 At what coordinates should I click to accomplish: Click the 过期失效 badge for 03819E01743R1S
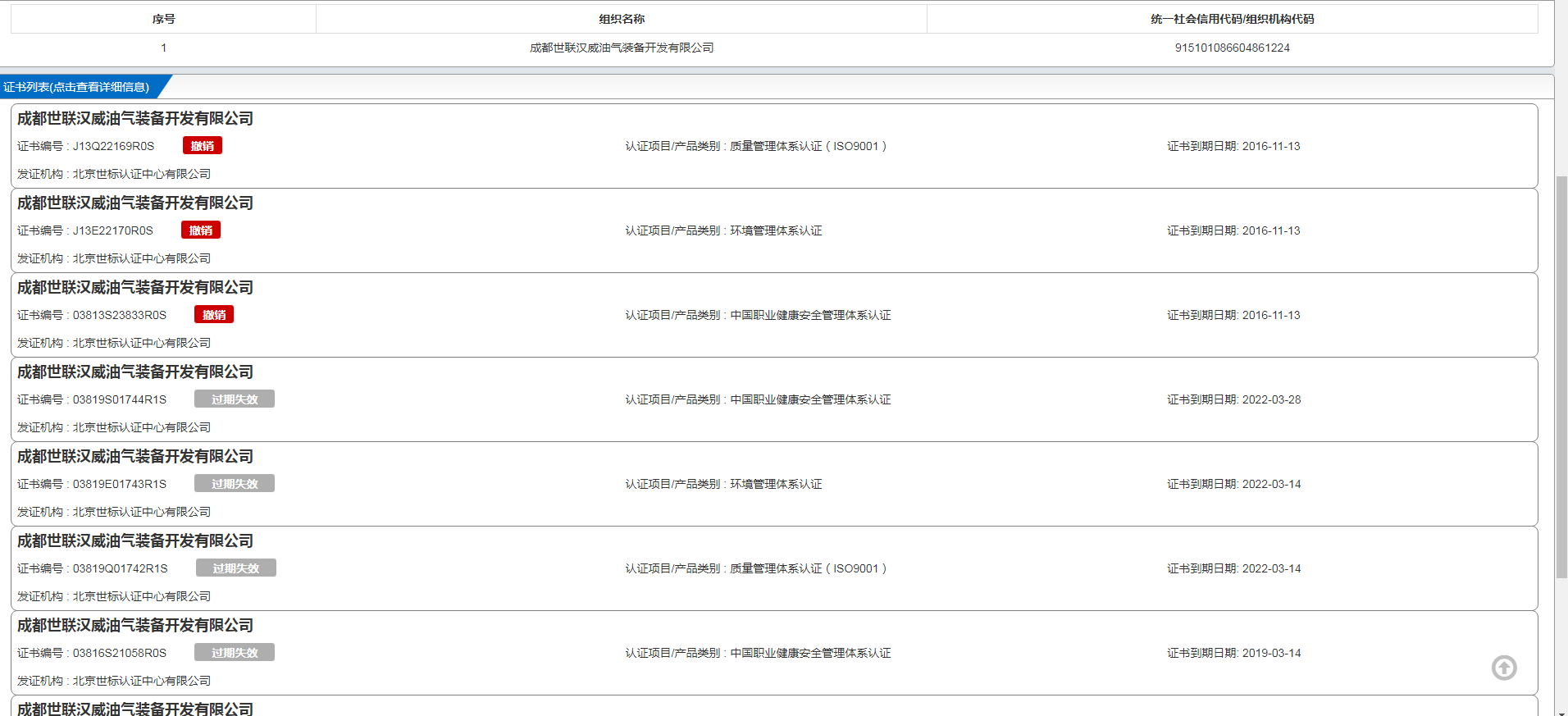[235, 484]
